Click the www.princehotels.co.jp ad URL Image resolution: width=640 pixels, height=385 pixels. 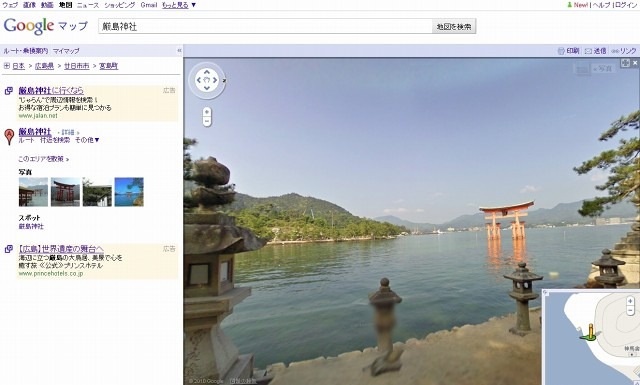click(51, 274)
